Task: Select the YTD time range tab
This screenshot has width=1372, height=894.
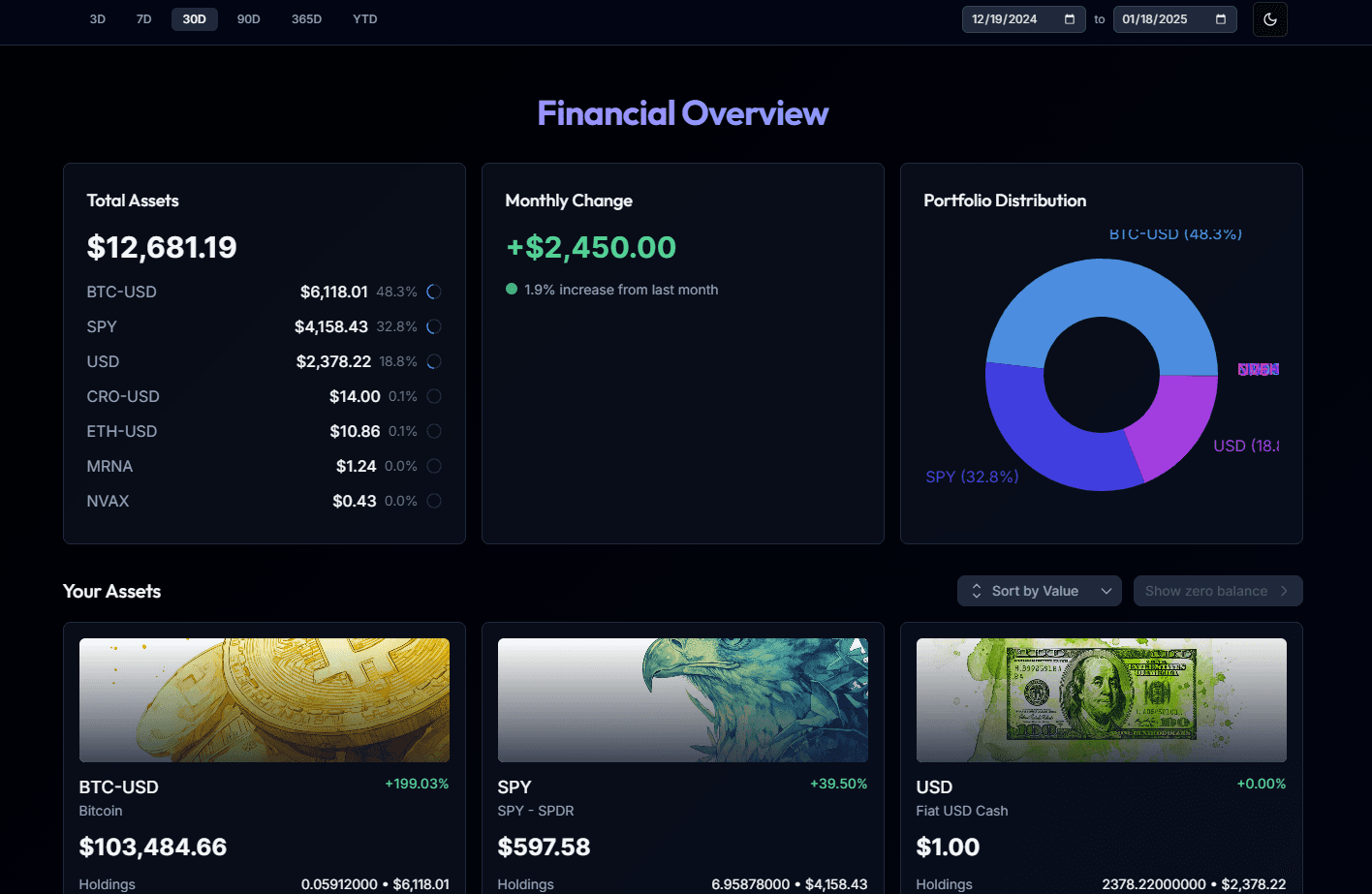Action: point(364,18)
